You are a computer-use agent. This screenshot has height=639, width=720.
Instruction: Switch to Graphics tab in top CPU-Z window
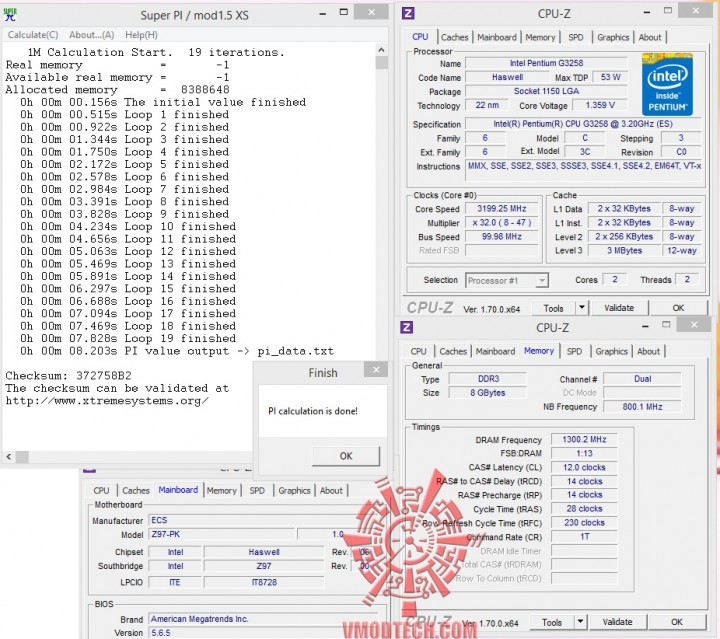point(613,37)
